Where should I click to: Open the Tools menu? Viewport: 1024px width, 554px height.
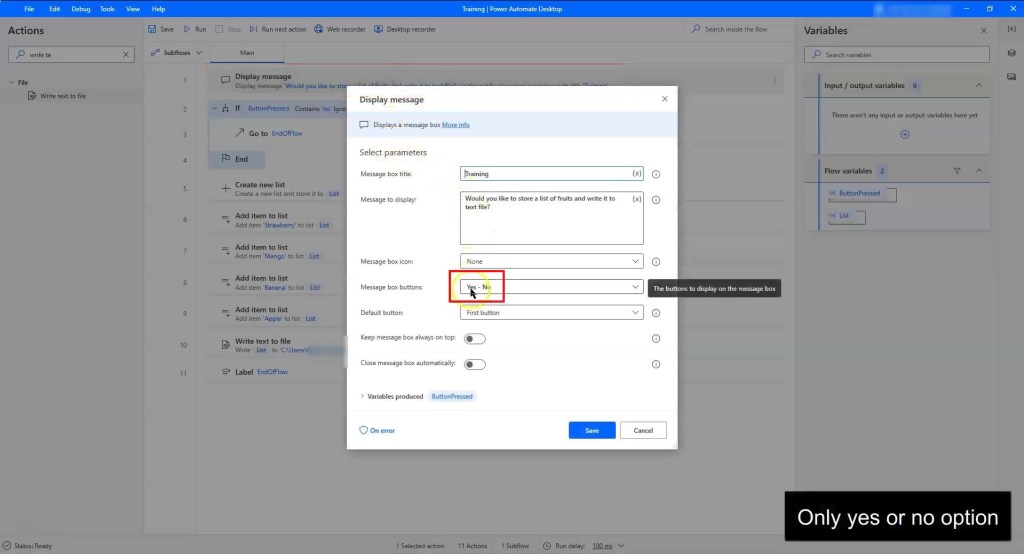tap(107, 9)
